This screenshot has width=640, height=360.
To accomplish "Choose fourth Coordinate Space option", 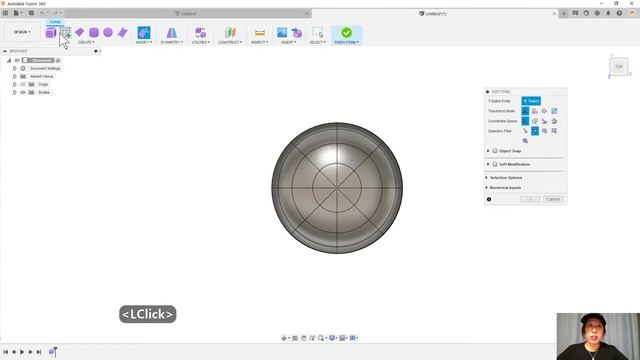I will pos(554,121).
